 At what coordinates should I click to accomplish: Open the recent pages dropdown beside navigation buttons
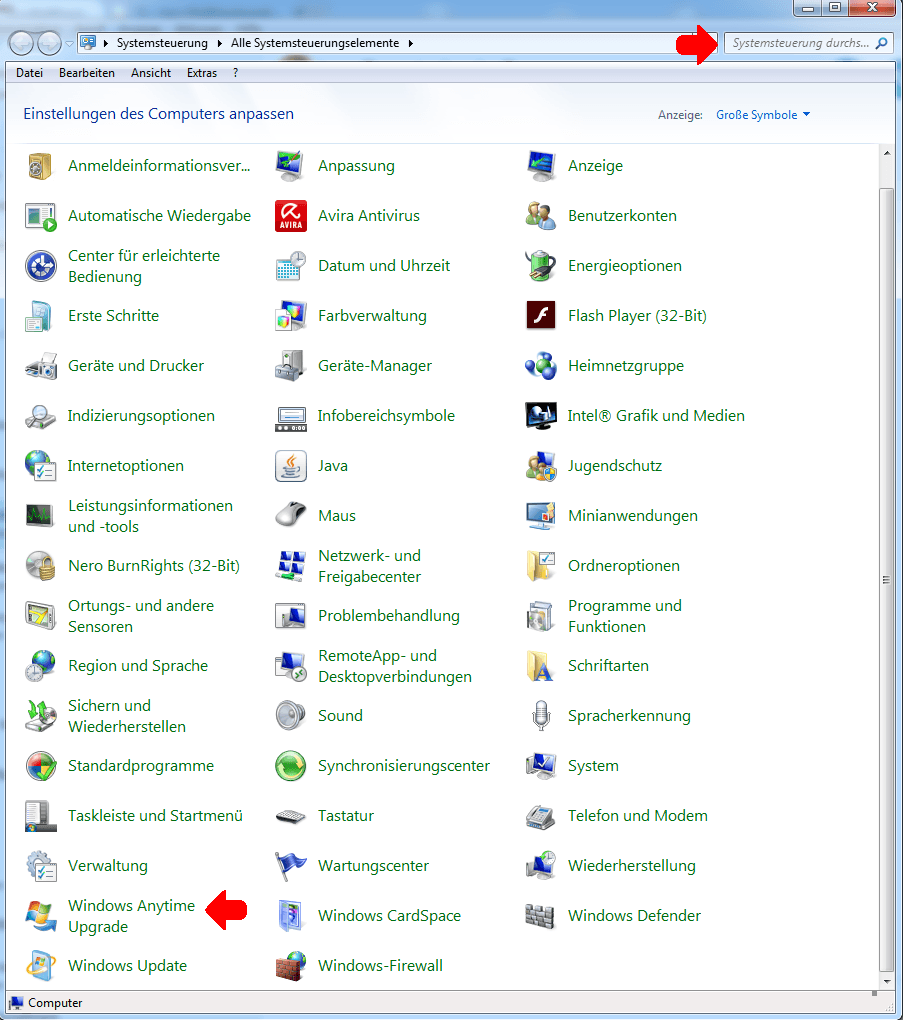tap(69, 44)
